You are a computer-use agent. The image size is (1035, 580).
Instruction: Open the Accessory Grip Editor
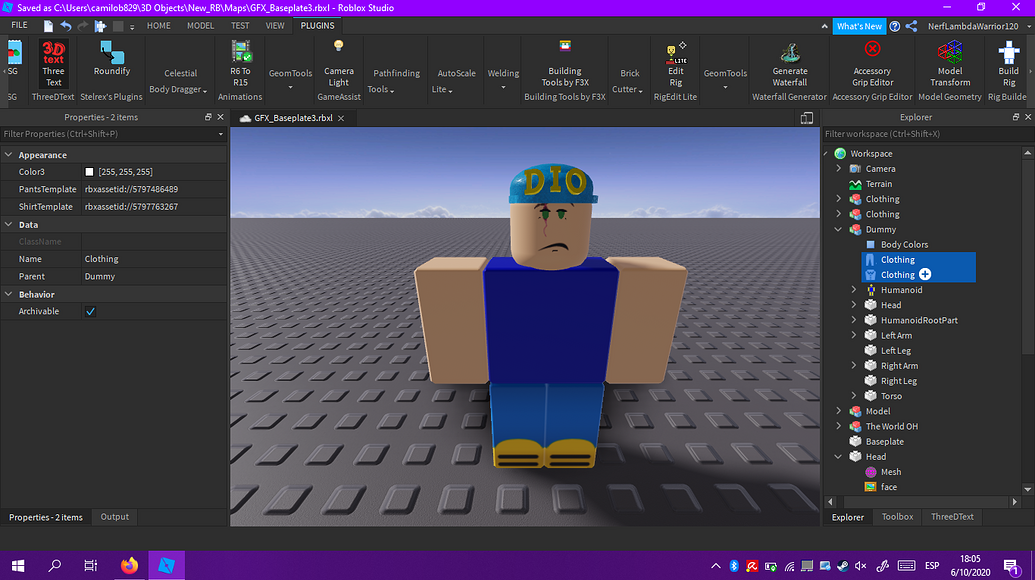pos(872,64)
